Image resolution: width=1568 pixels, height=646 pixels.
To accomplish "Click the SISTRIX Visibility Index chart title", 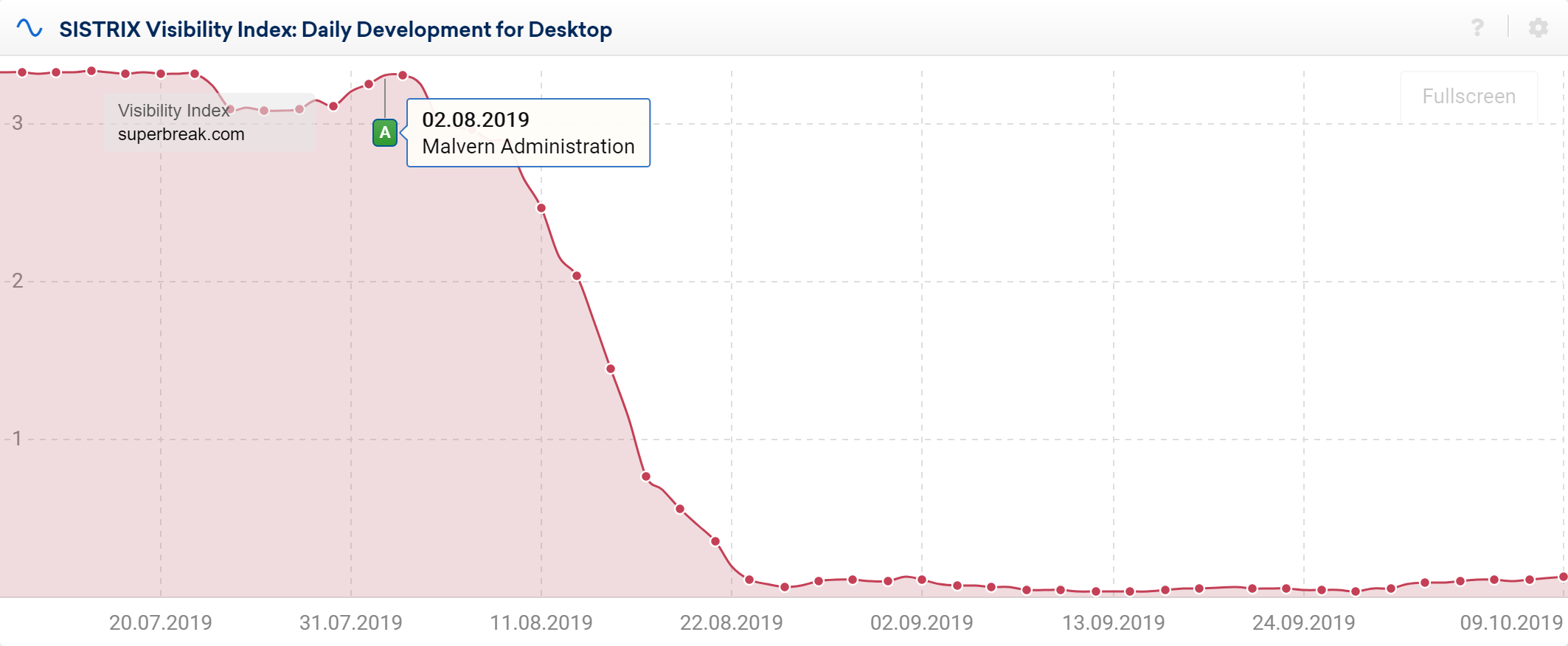I will click(336, 29).
